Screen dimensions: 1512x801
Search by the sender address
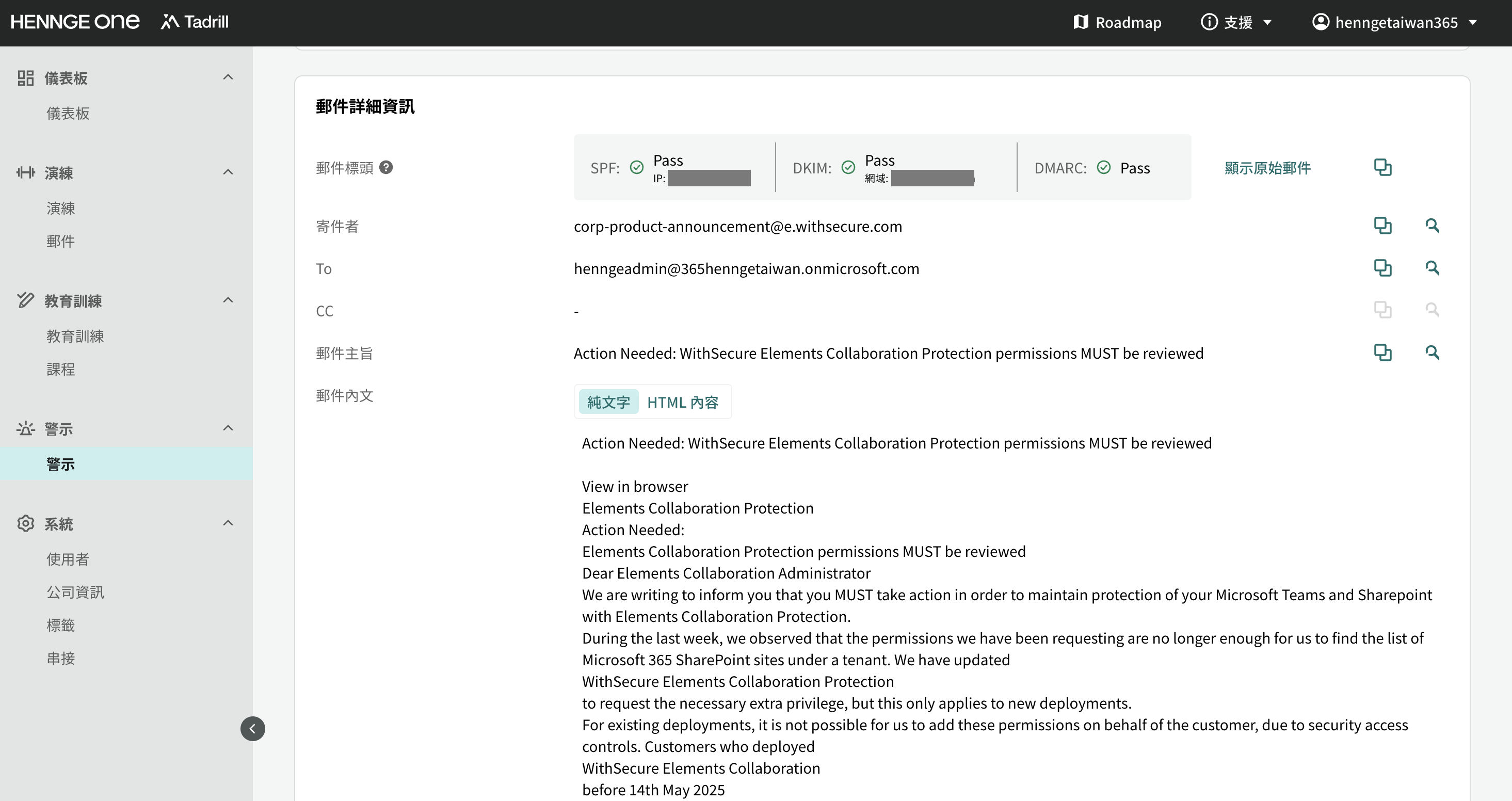(1431, 226)
